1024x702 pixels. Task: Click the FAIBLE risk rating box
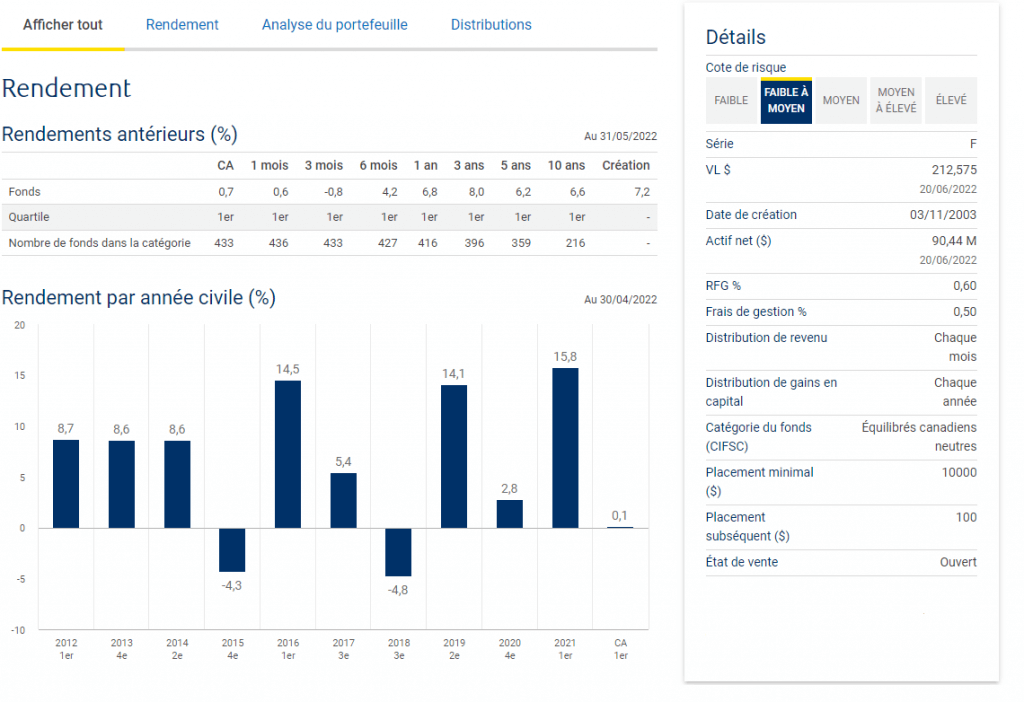pyautogui.click(x=731, y=101)
